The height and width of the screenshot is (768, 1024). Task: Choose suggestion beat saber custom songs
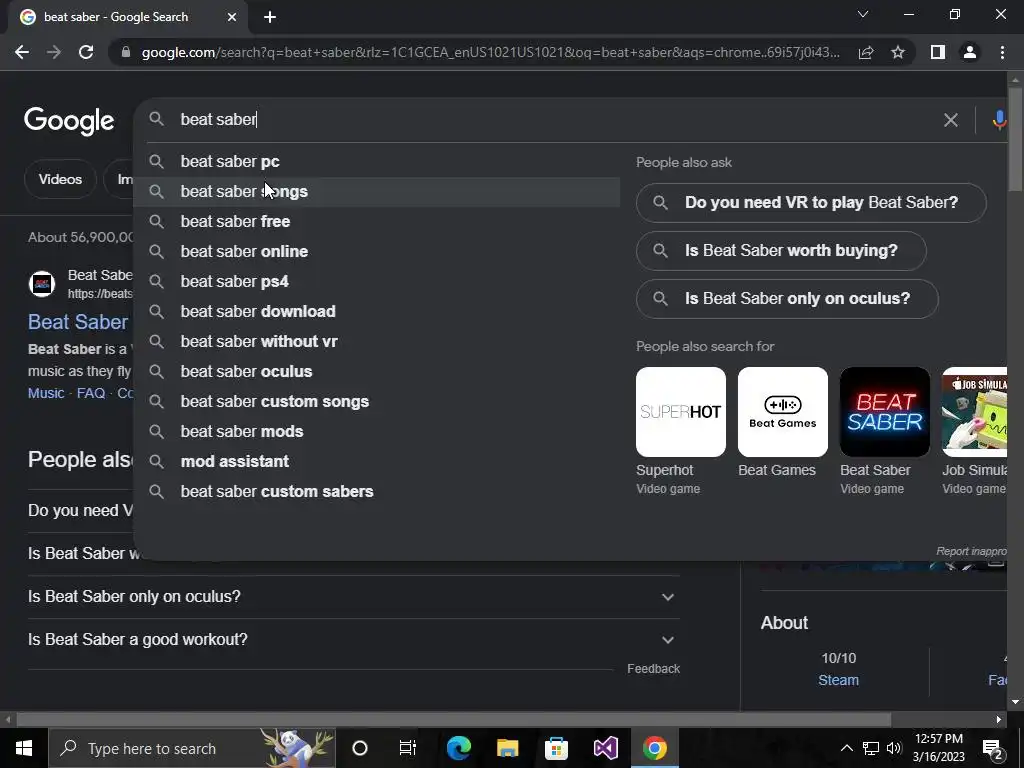[377, 402]
